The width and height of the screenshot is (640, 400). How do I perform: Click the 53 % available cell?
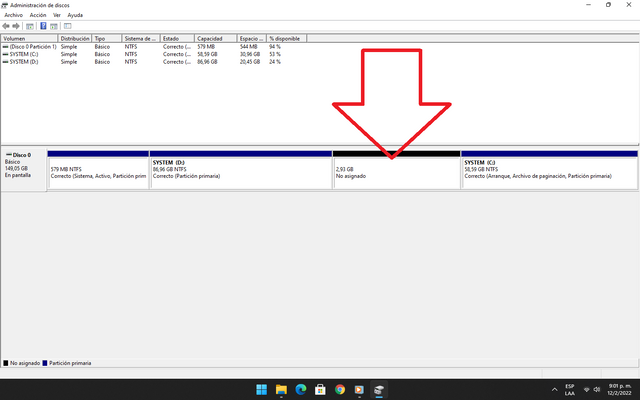(275, 54)
